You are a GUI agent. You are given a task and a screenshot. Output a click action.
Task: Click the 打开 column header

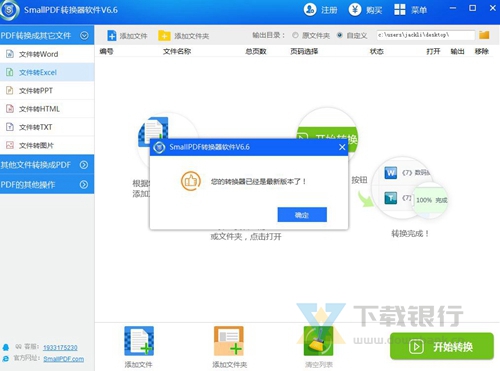(x=433, y=51)
